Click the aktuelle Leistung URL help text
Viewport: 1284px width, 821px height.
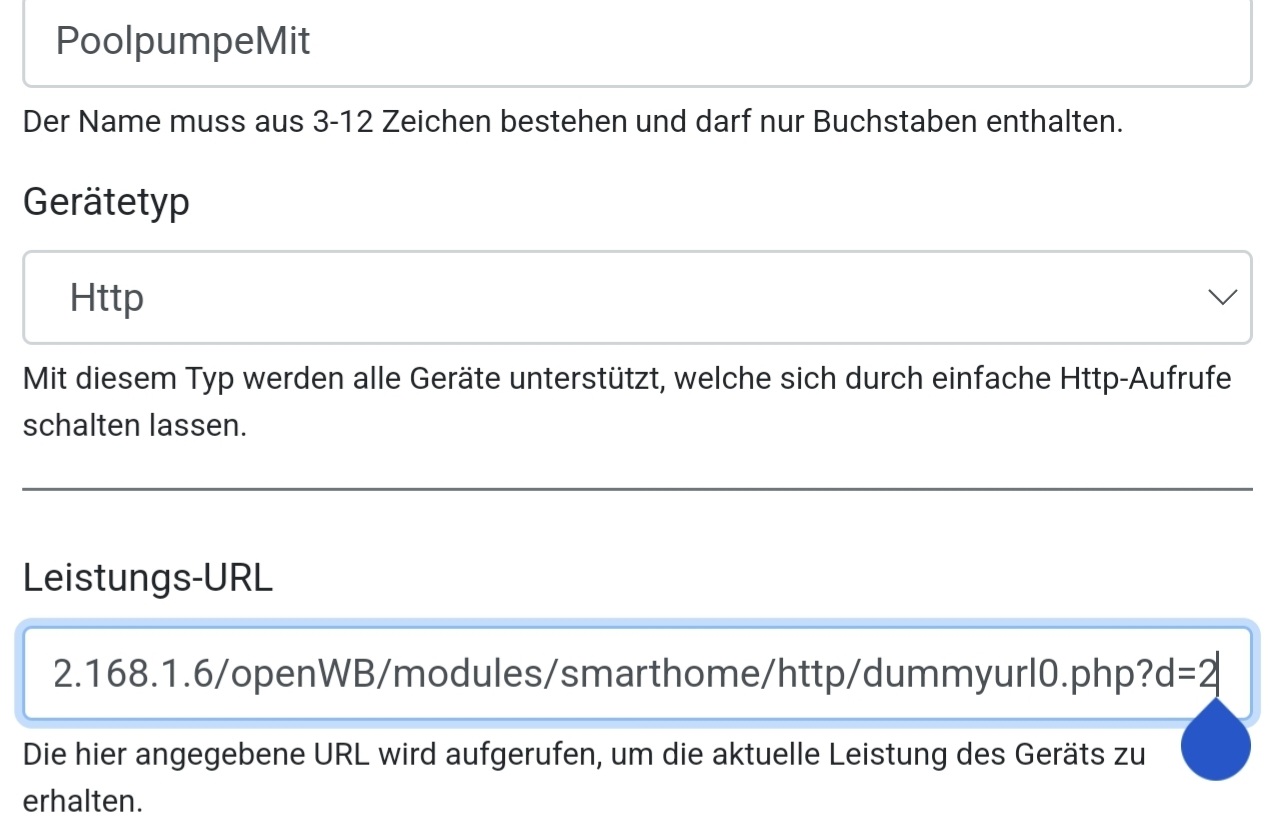click(583, 754)
